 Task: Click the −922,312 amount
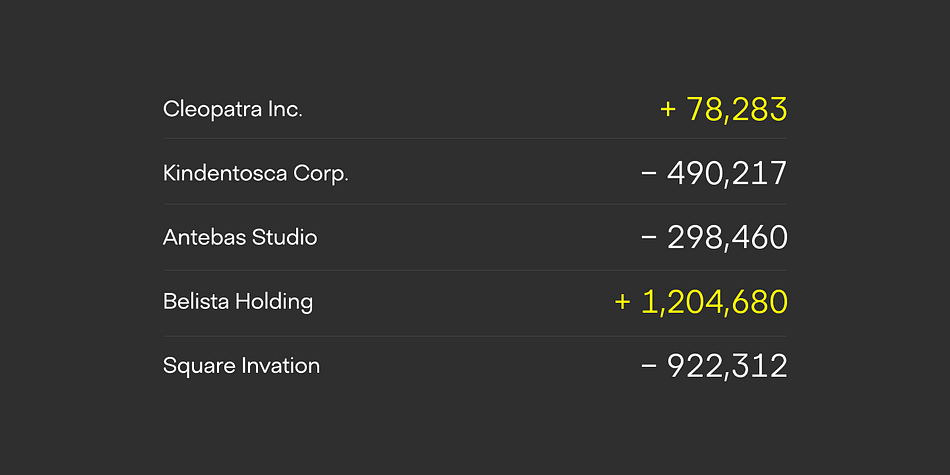tap(714, 366)
